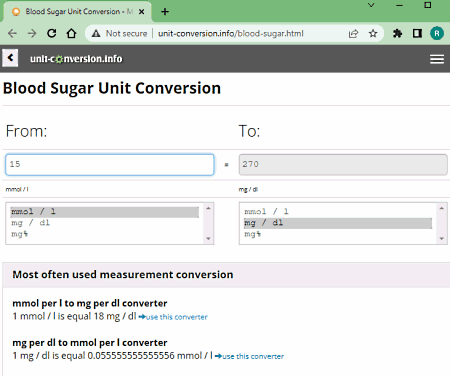Screen dimensions: 450x376
Task: Open the side panel icon
Action: [x=417, y=33]
